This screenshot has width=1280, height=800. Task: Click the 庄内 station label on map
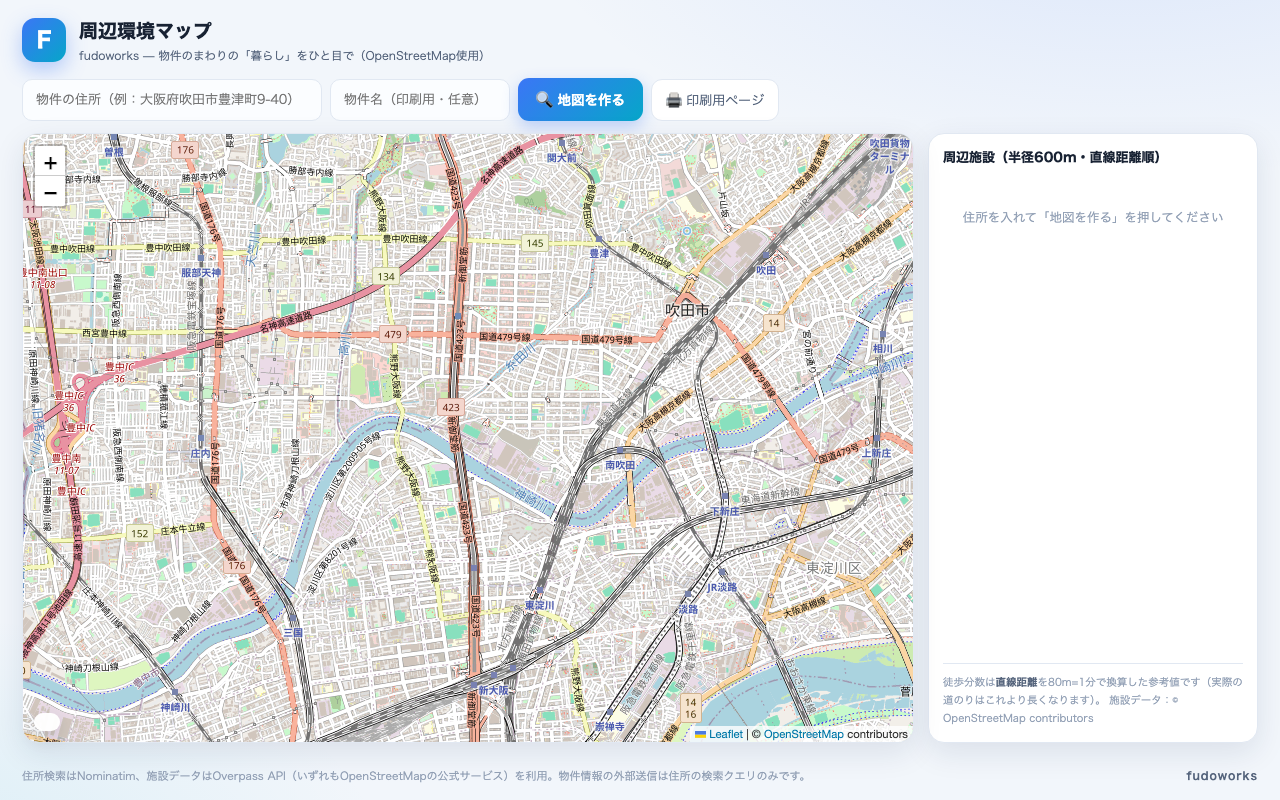tap(200, 453)
